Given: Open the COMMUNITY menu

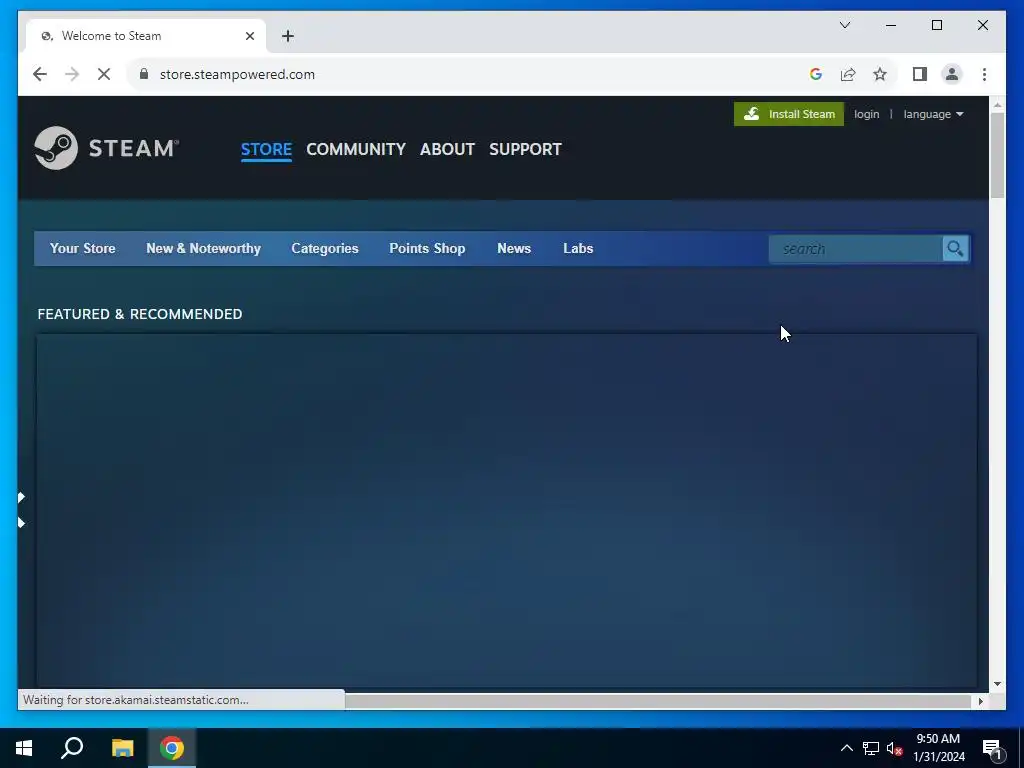Looking at the screenshot, I should pyautogui.click(x=356, y=150).
